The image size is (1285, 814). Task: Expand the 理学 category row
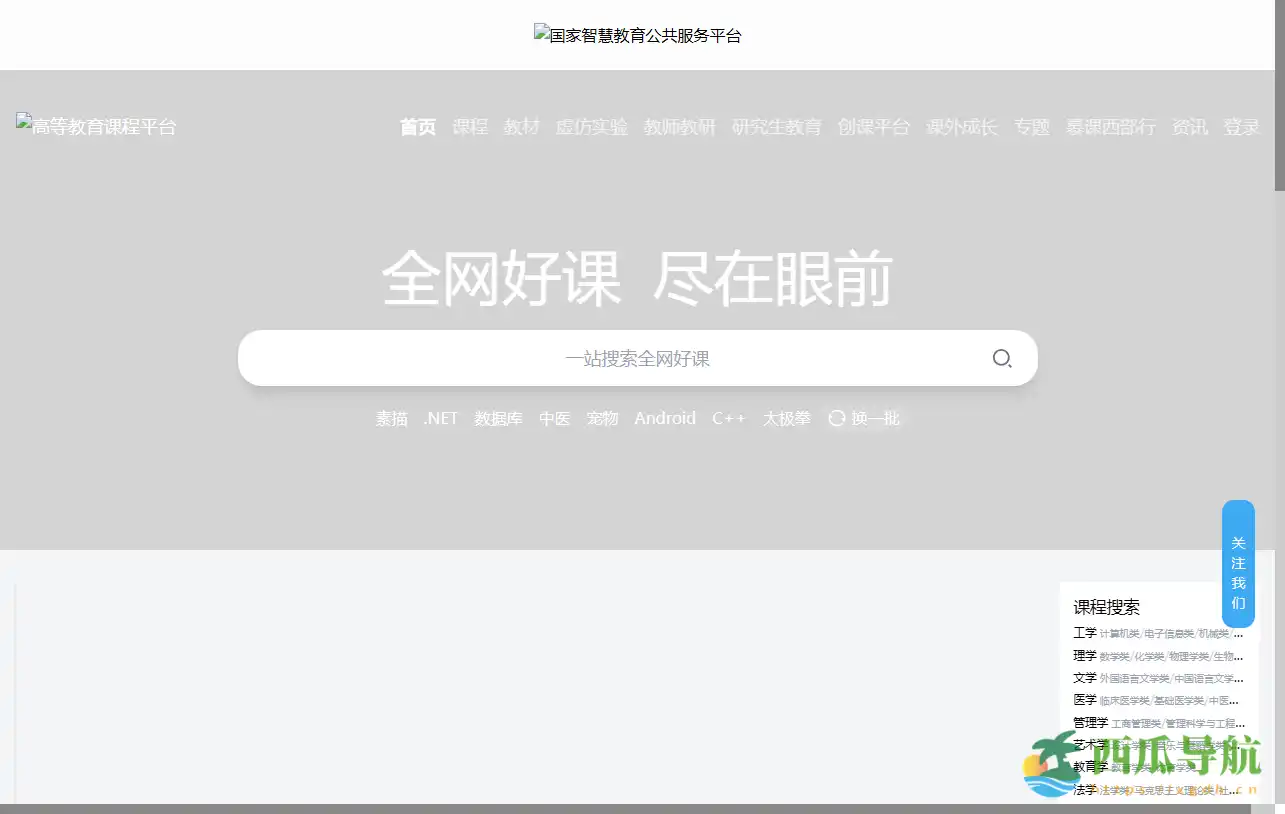pyautogui.click(x=1085, y=656)
